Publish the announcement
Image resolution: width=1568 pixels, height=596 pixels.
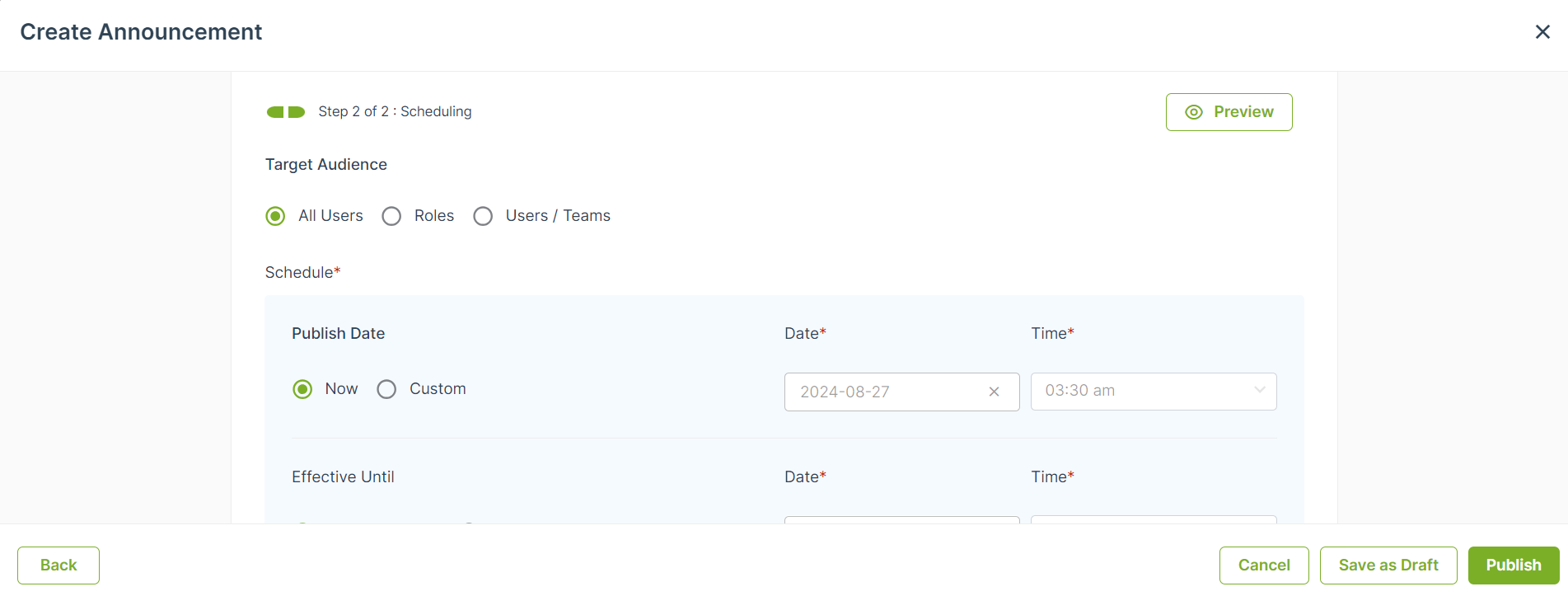coord(1514,565)
